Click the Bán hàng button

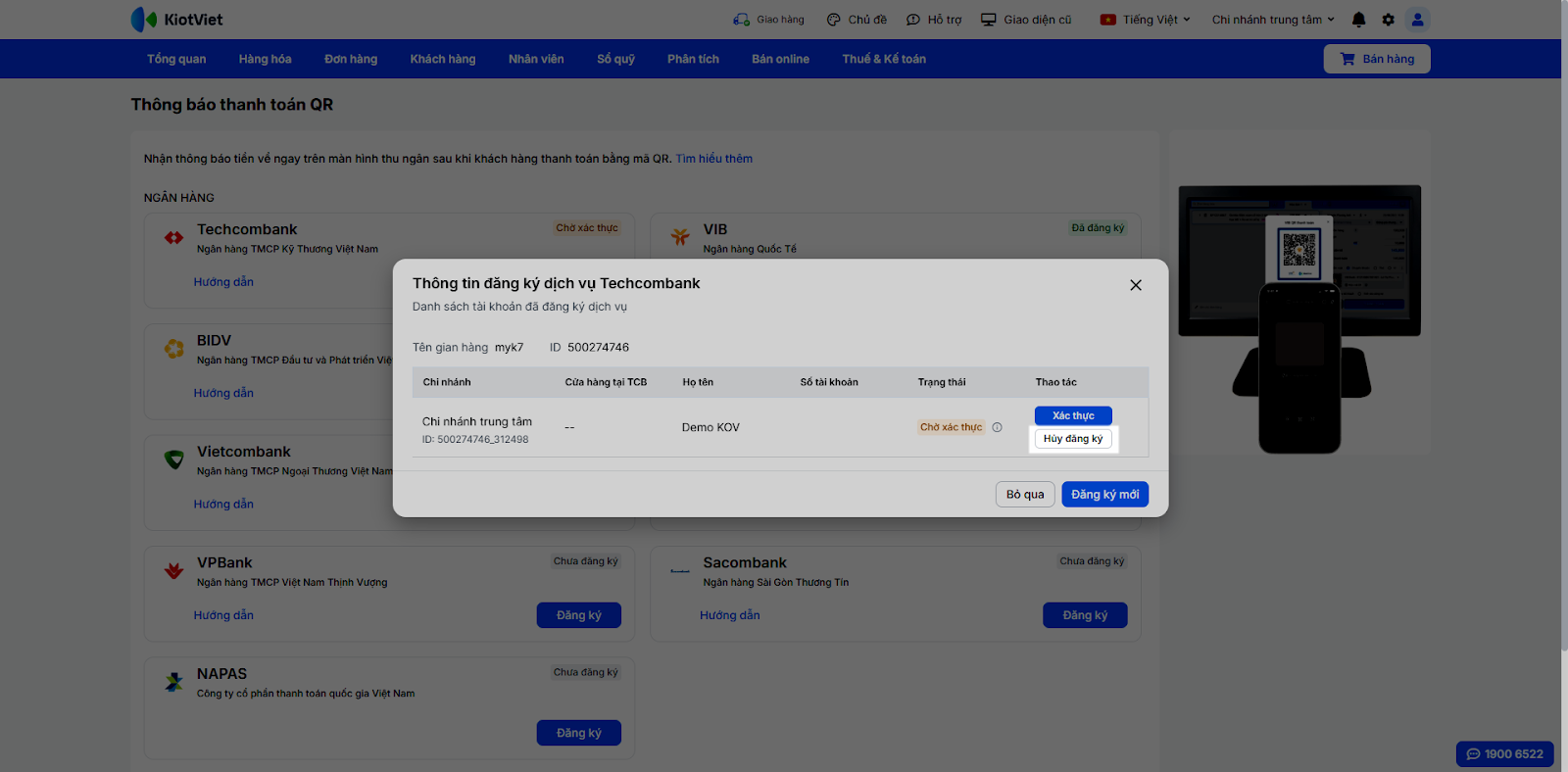pos(1377,59)
